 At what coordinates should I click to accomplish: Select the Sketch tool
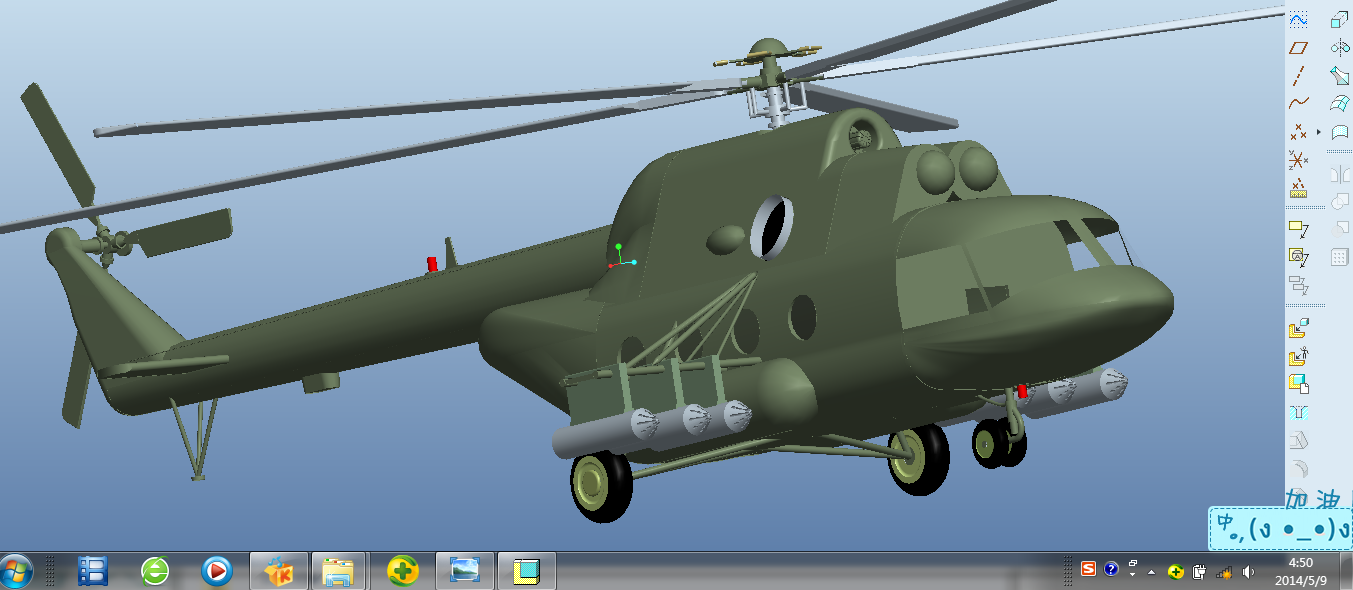(x=1298, y=19)
